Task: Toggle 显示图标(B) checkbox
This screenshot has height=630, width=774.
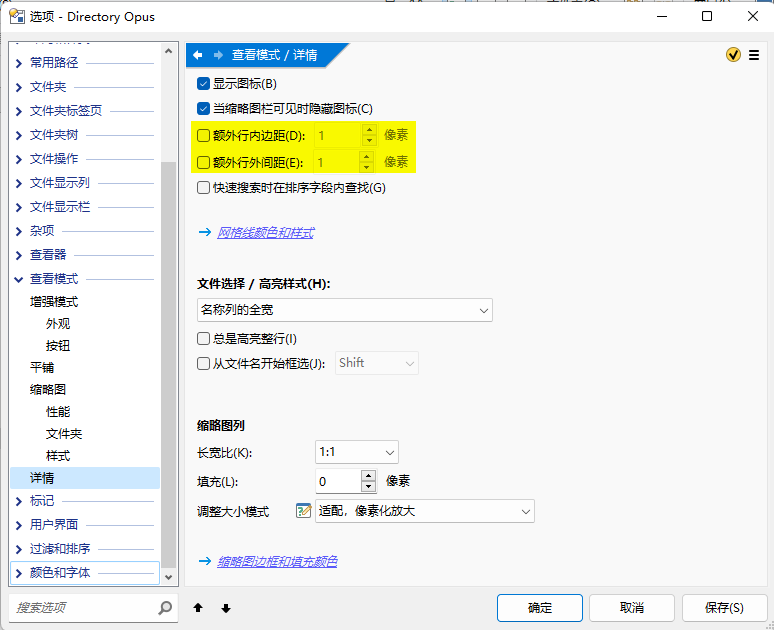Action: click(x=203, y=84)
